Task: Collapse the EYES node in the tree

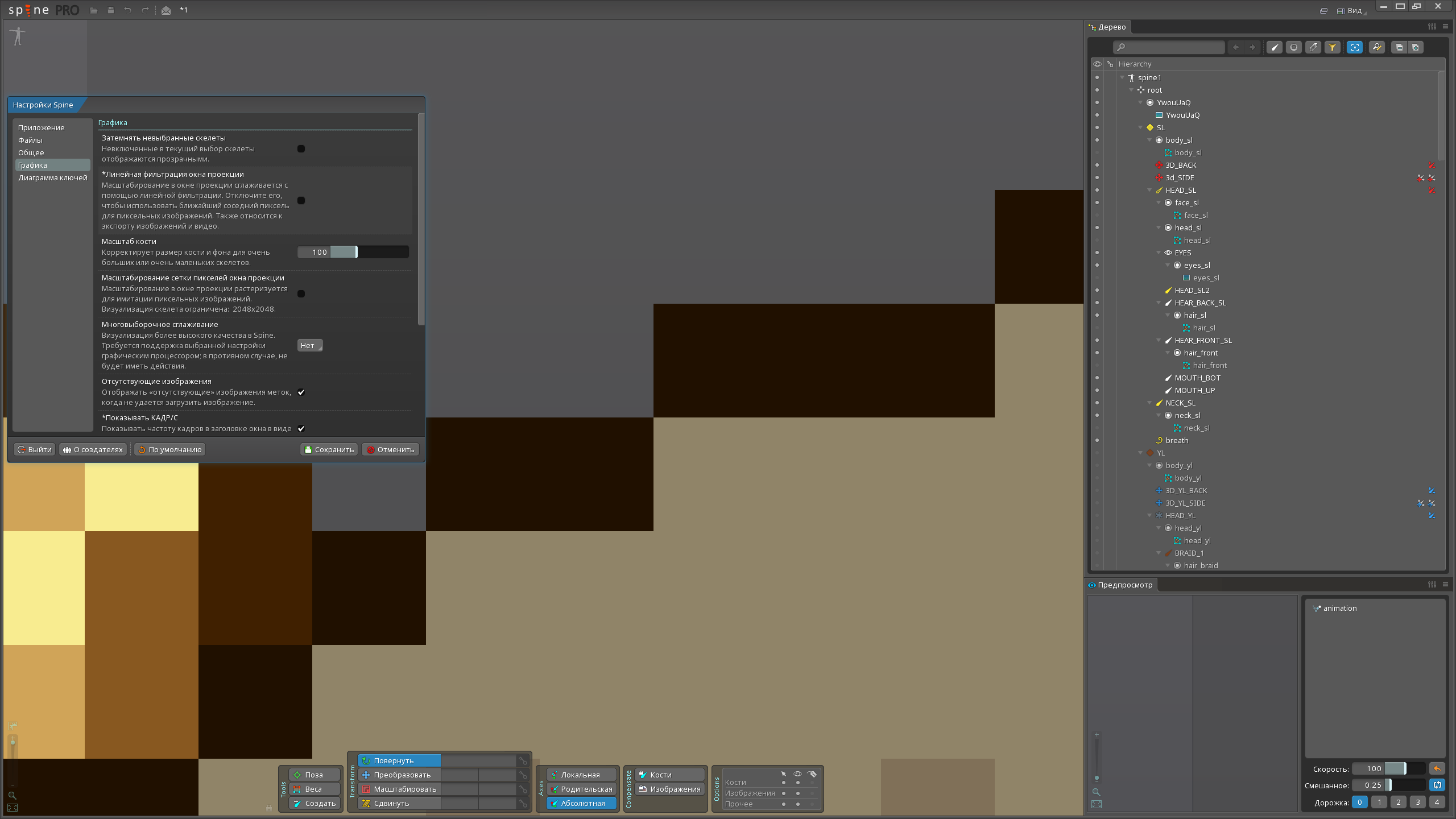Action: [1159, 253]
